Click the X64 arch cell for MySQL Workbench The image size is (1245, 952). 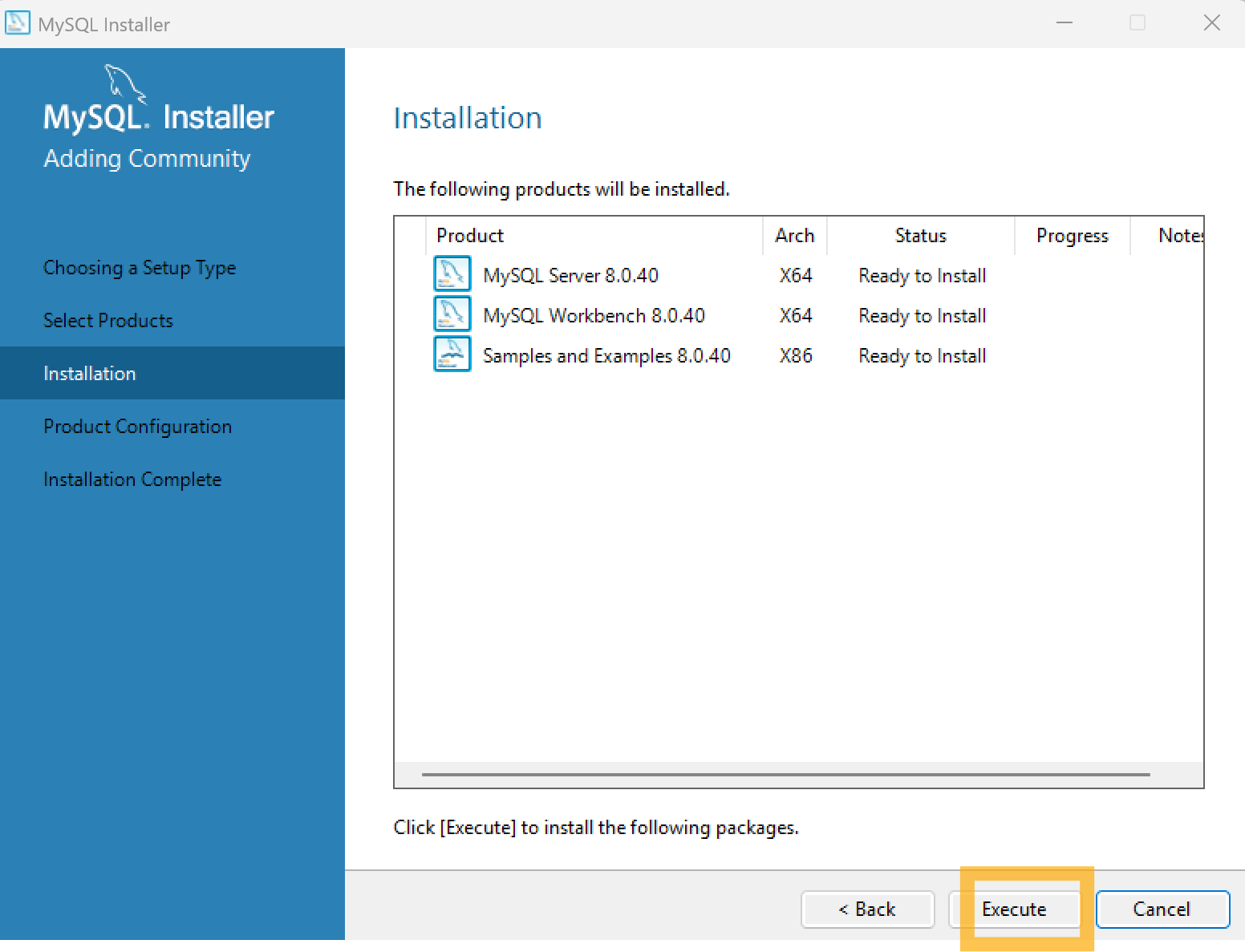[x=796, y=315]
